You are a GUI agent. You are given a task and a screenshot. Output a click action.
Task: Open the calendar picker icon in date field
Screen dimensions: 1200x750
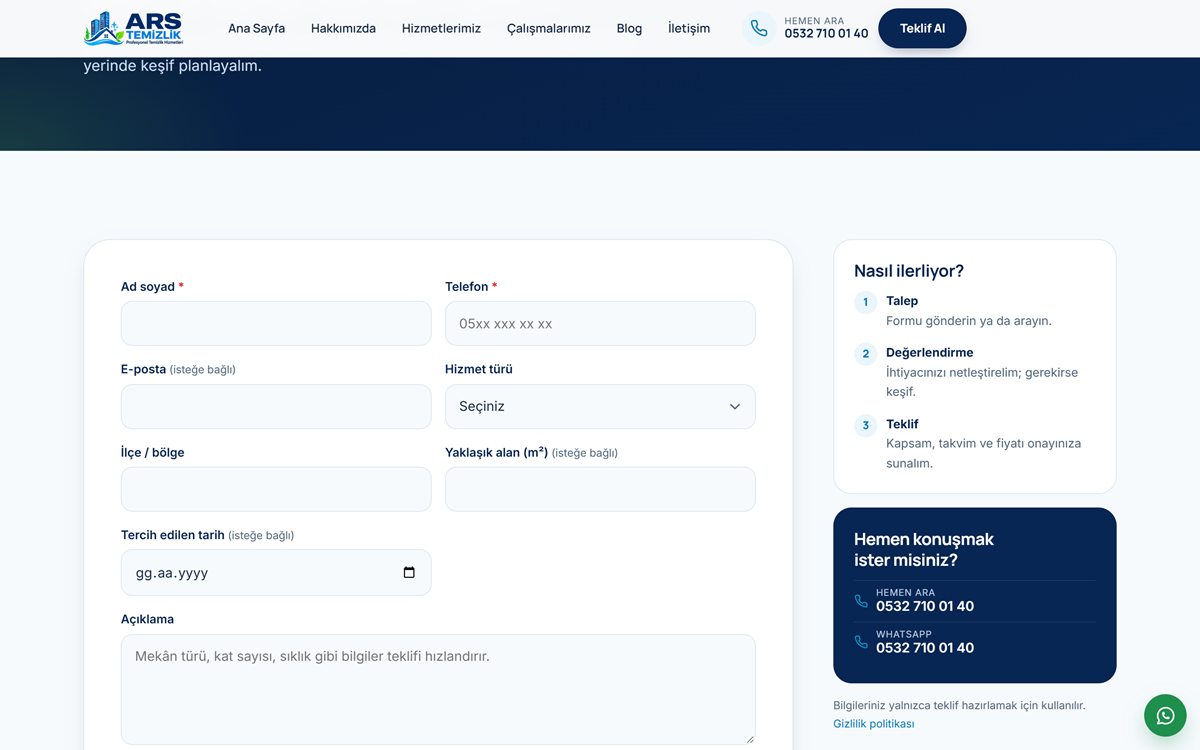pos(409,573)
